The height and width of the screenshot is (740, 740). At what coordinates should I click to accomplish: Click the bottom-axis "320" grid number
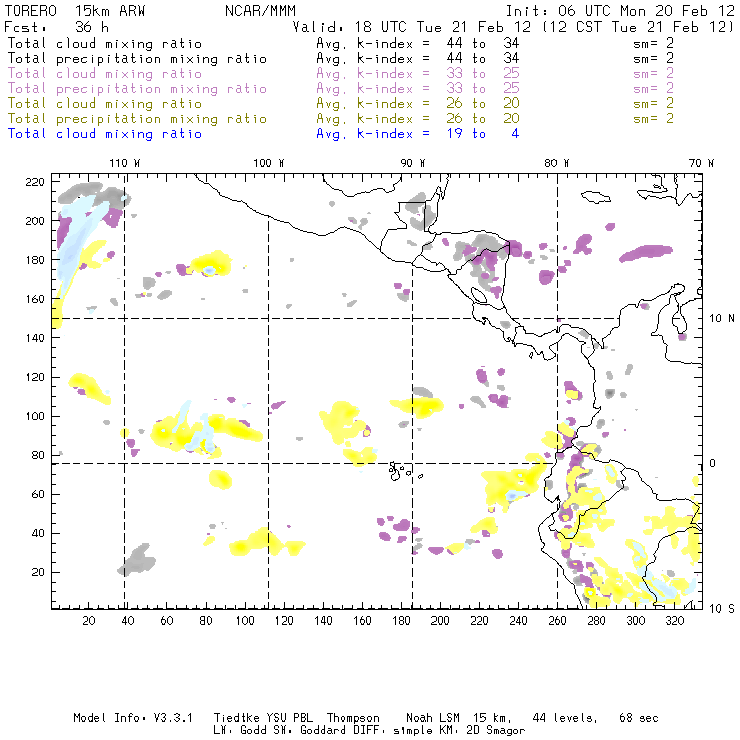point(674,621)
